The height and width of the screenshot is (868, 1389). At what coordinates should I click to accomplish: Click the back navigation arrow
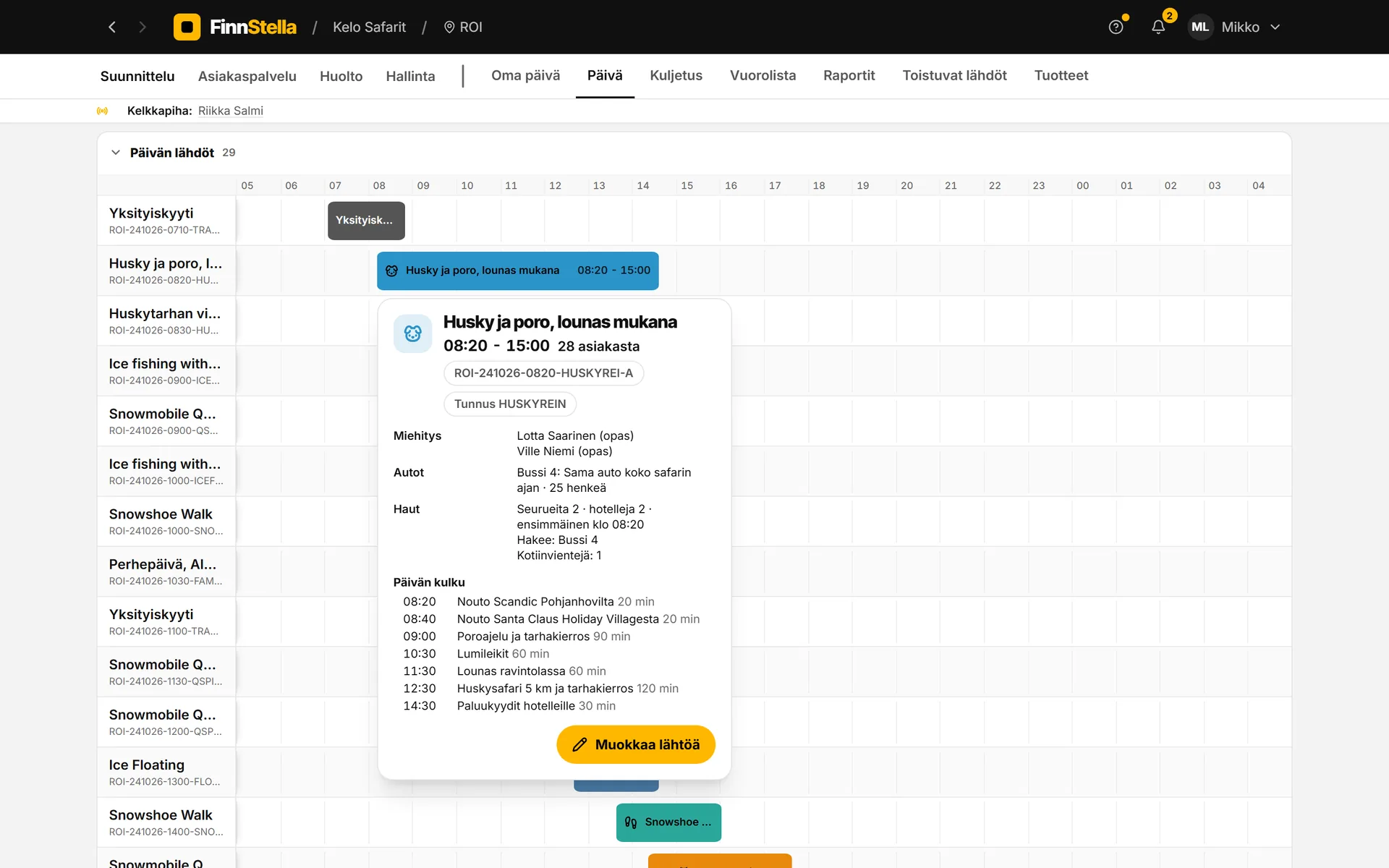[112, 27]
